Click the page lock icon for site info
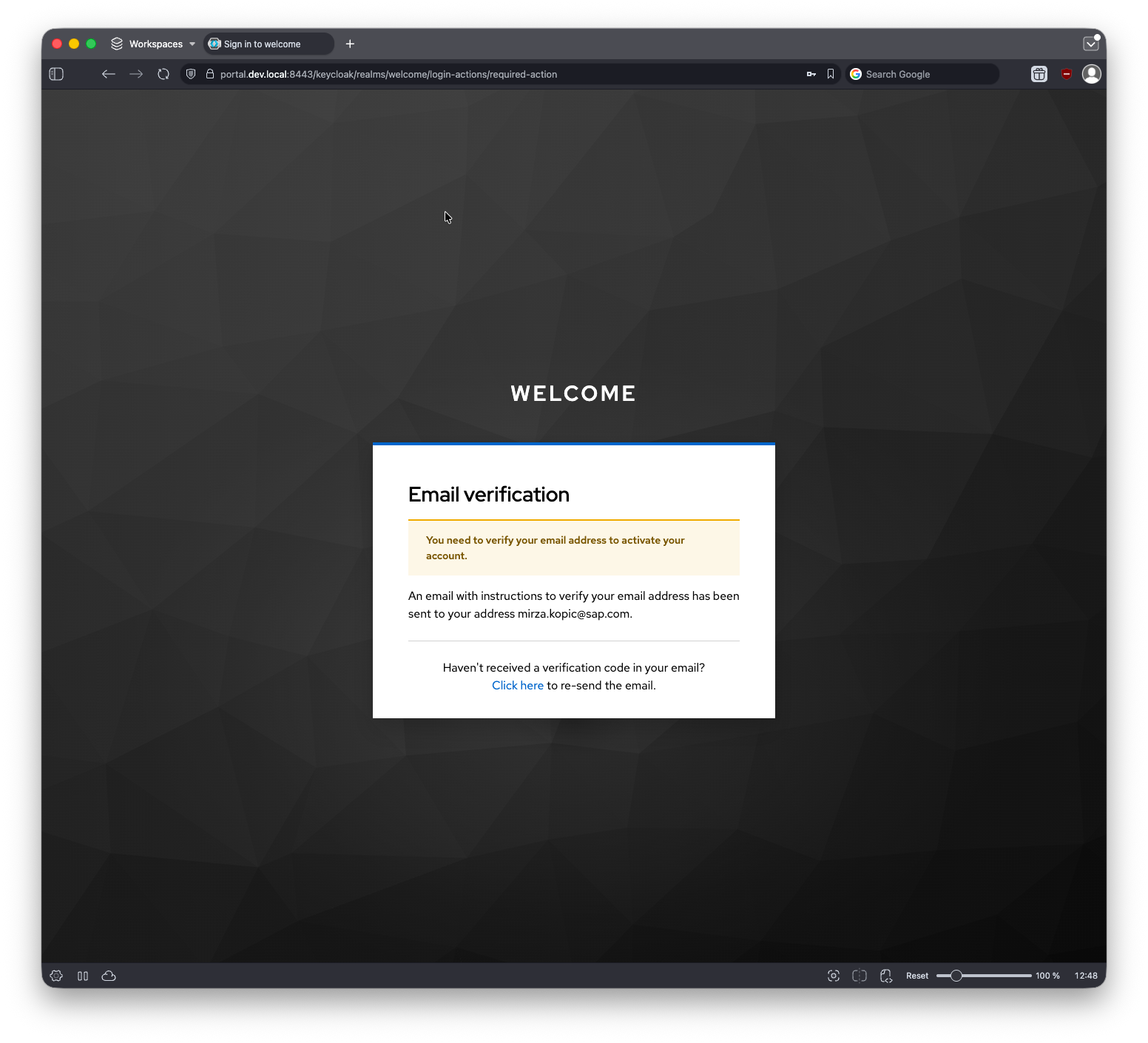The height and width of the screenshot is (1043, 1148). pyautogui.click(x=209, y=74)
